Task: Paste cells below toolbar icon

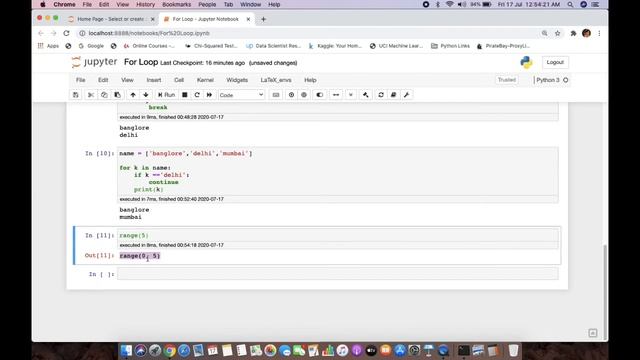Action: pyautogui.click(x=118, y=95)
